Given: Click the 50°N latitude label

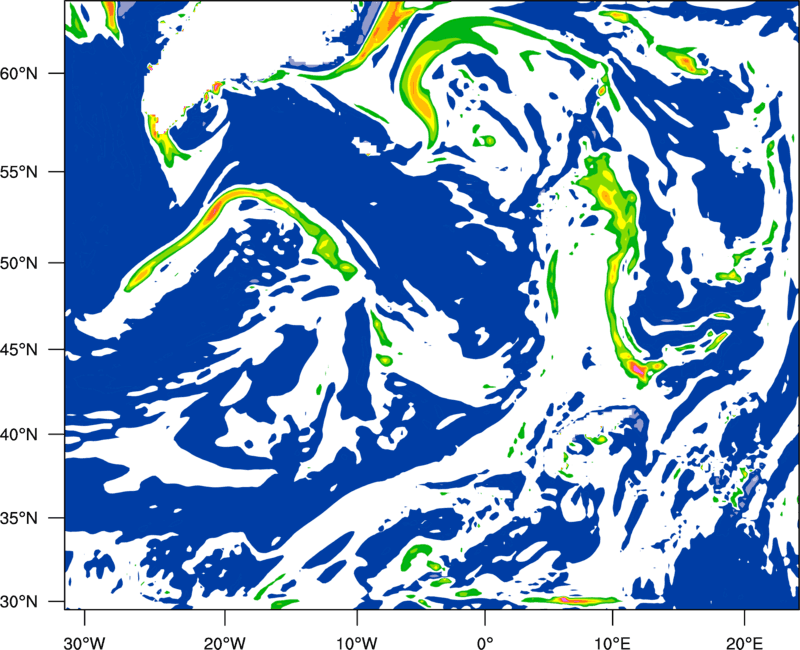Looking at the screenshot, I should click(x=19, y=263).
